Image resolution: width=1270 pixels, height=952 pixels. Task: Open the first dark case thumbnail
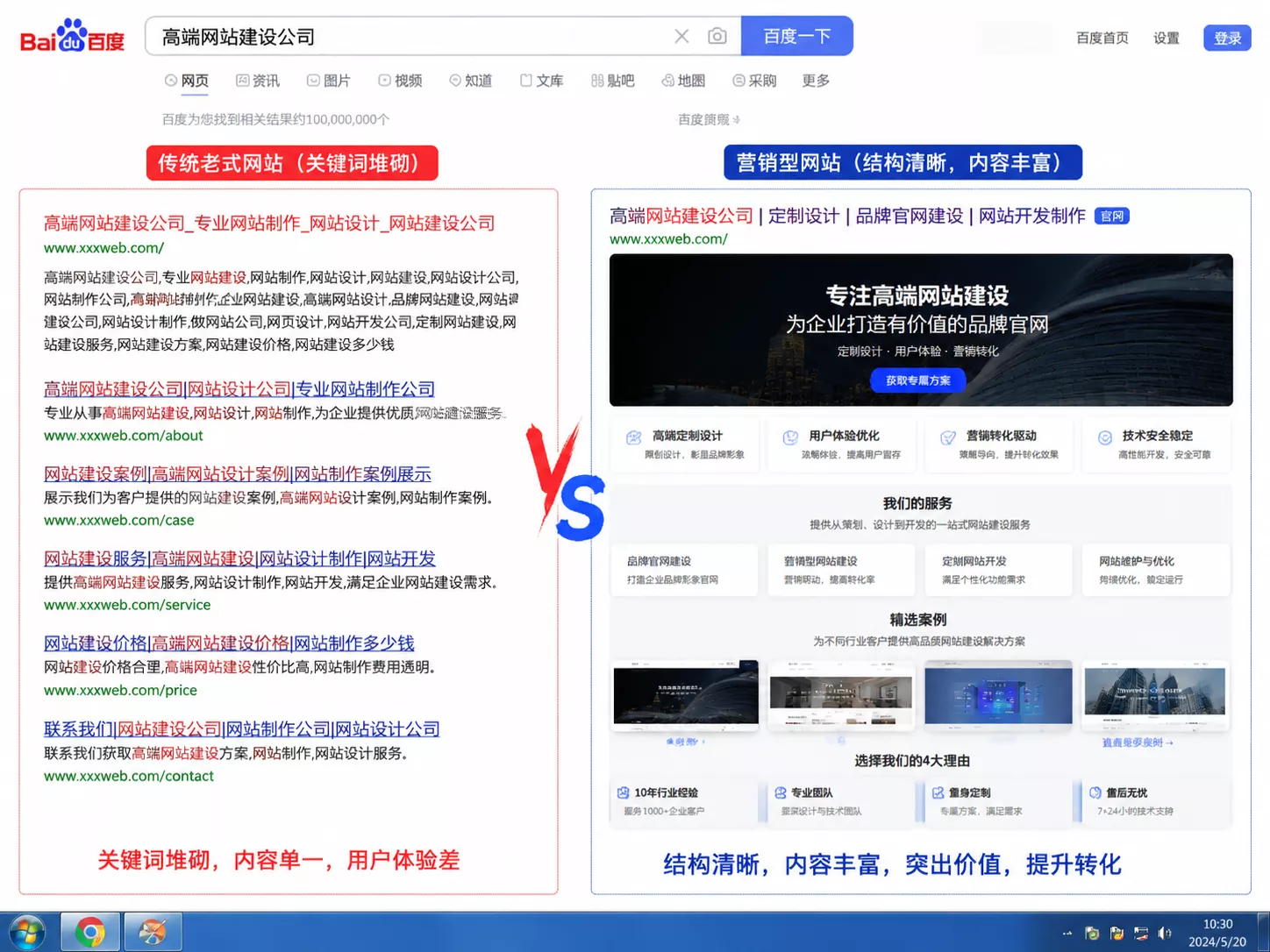686,696
